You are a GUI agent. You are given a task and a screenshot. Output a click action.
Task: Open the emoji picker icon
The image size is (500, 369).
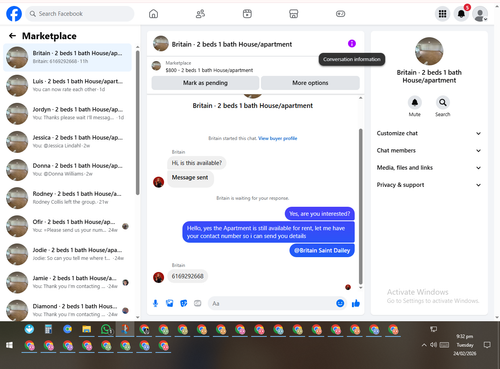340,303
